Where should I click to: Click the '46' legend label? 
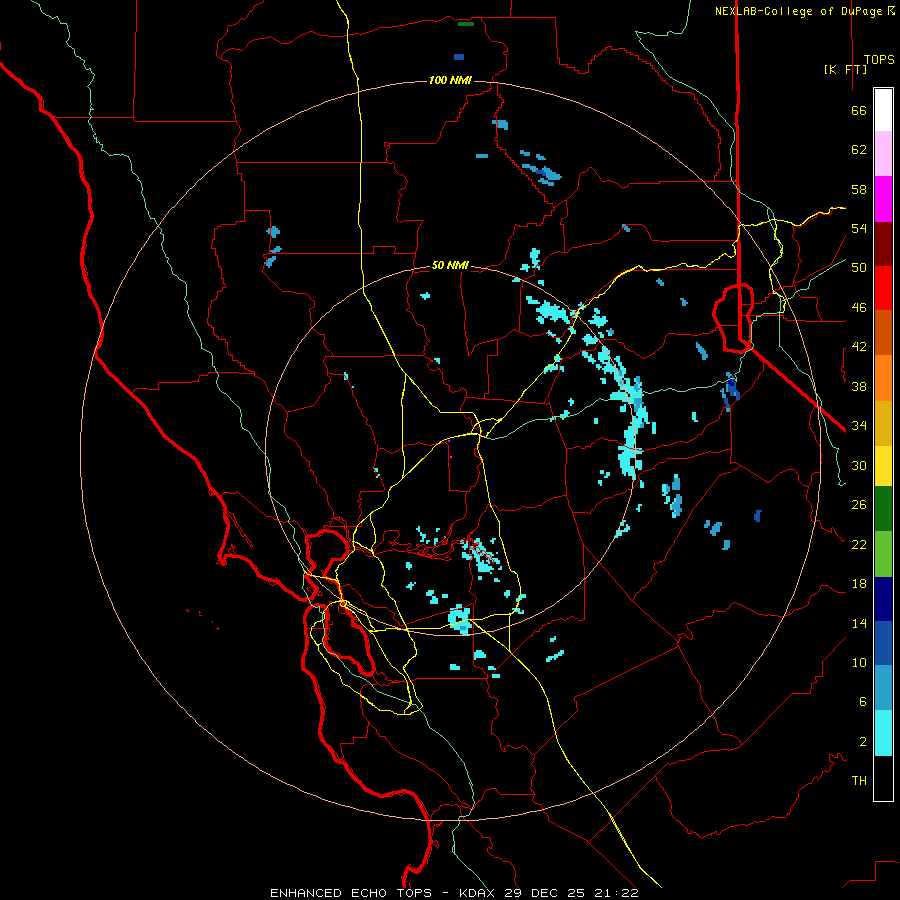coord(859,308)
